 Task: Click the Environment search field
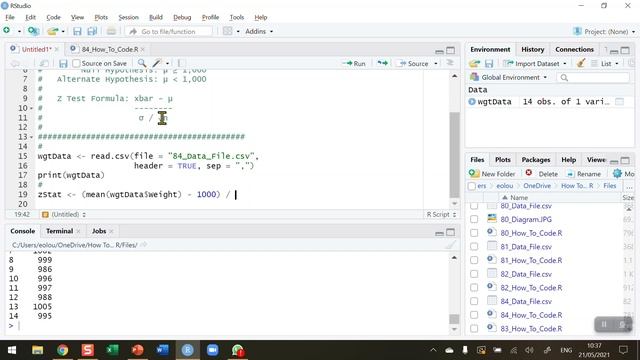click(x=594, y=77)
